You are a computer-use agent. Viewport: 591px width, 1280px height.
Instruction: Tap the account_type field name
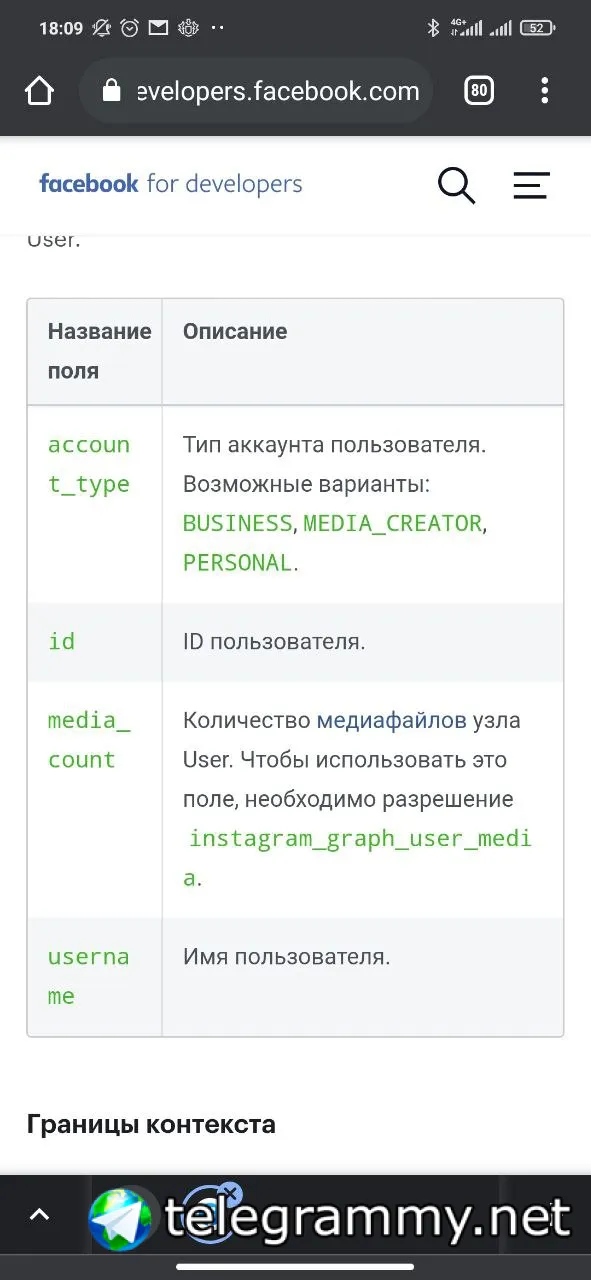tap(89, 464)
